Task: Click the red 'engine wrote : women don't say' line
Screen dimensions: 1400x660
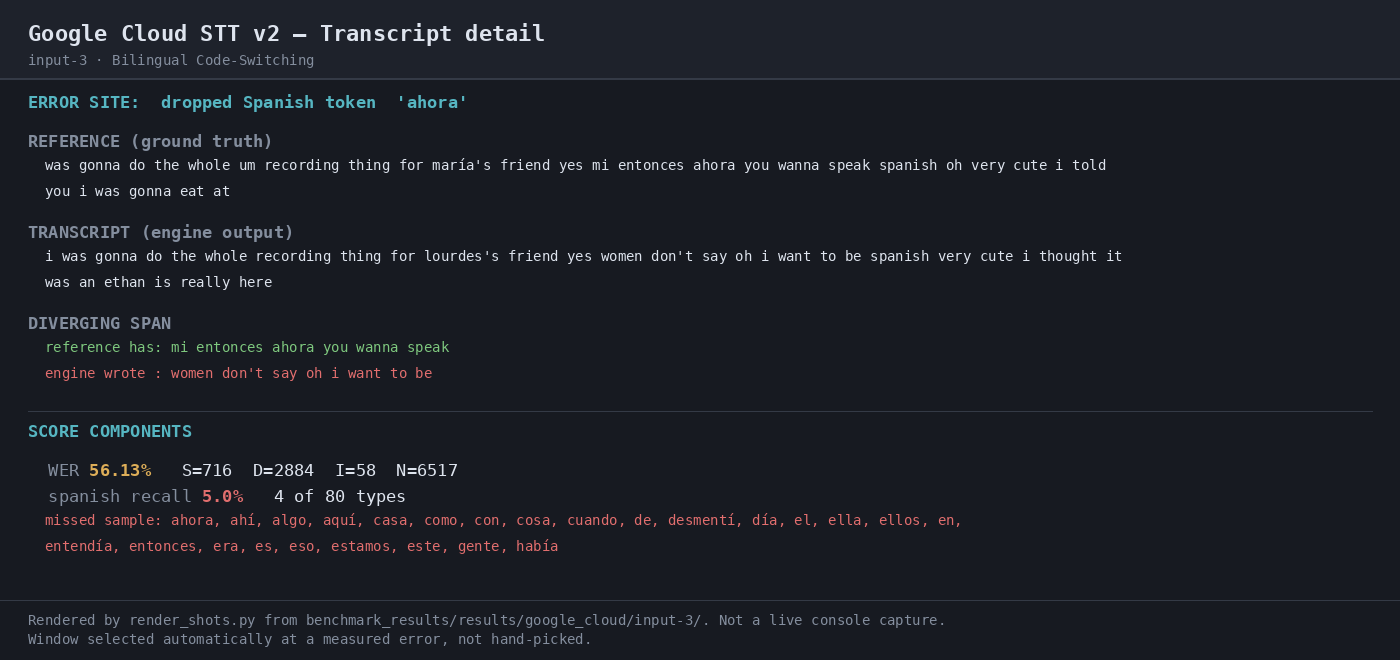Action: pyautogui.click(x=238, y=374)
